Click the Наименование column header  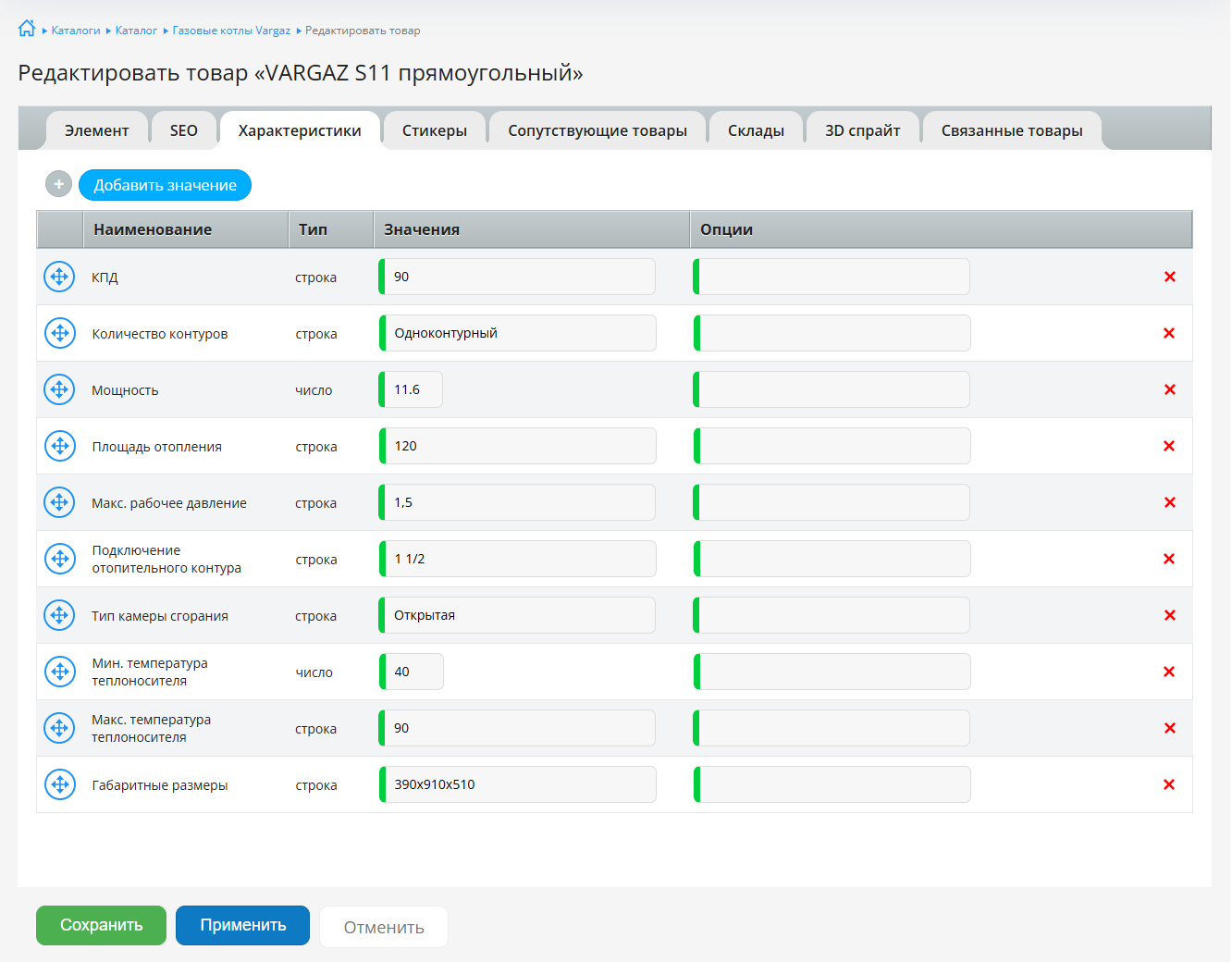(185, 229)
